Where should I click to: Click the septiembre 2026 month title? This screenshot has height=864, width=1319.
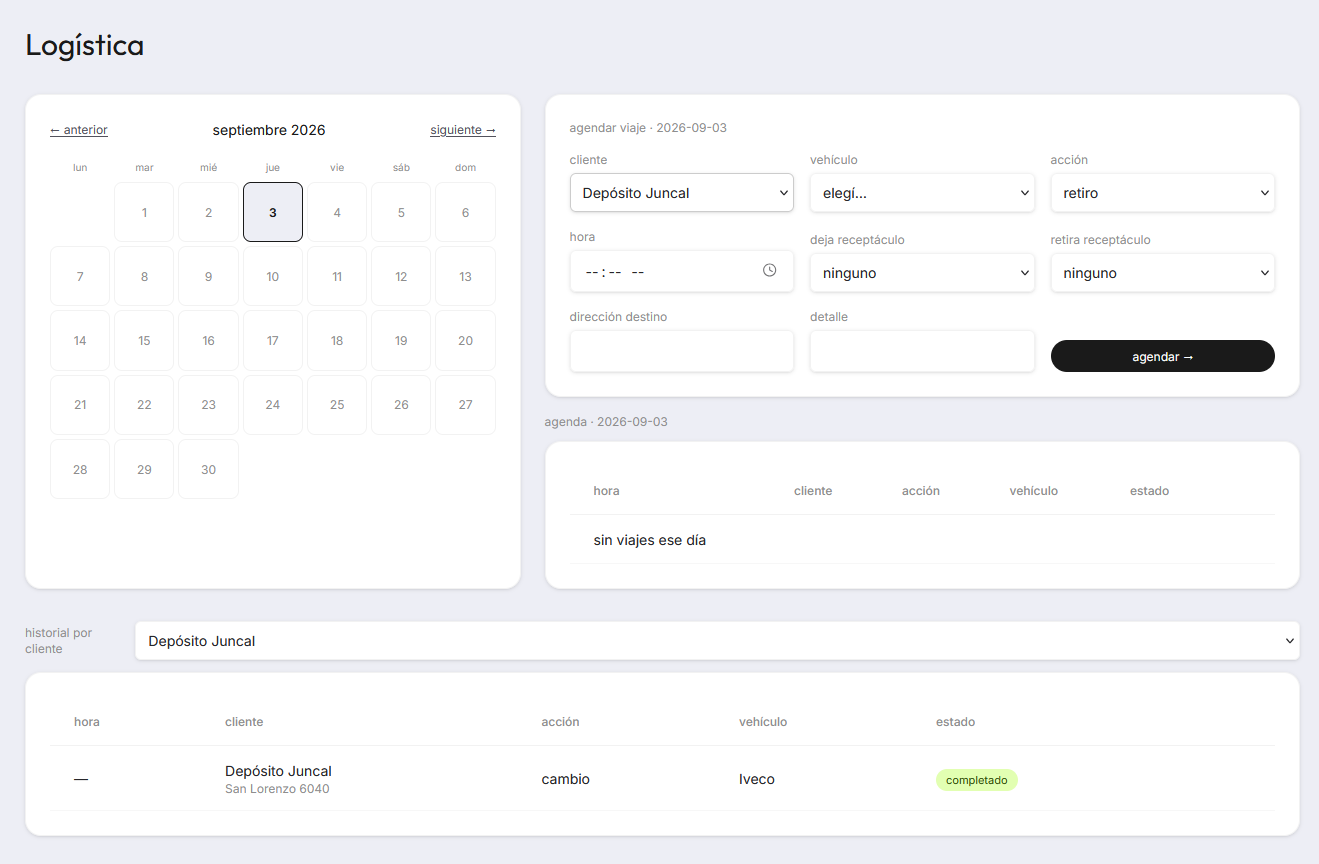(x=269, y=130)
